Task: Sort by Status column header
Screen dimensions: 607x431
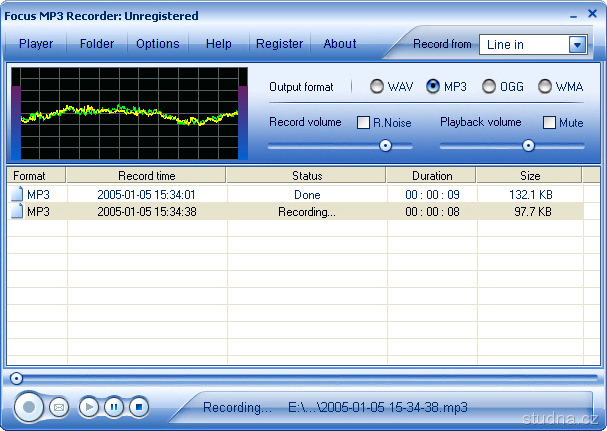Action: [x=307, y=175]
